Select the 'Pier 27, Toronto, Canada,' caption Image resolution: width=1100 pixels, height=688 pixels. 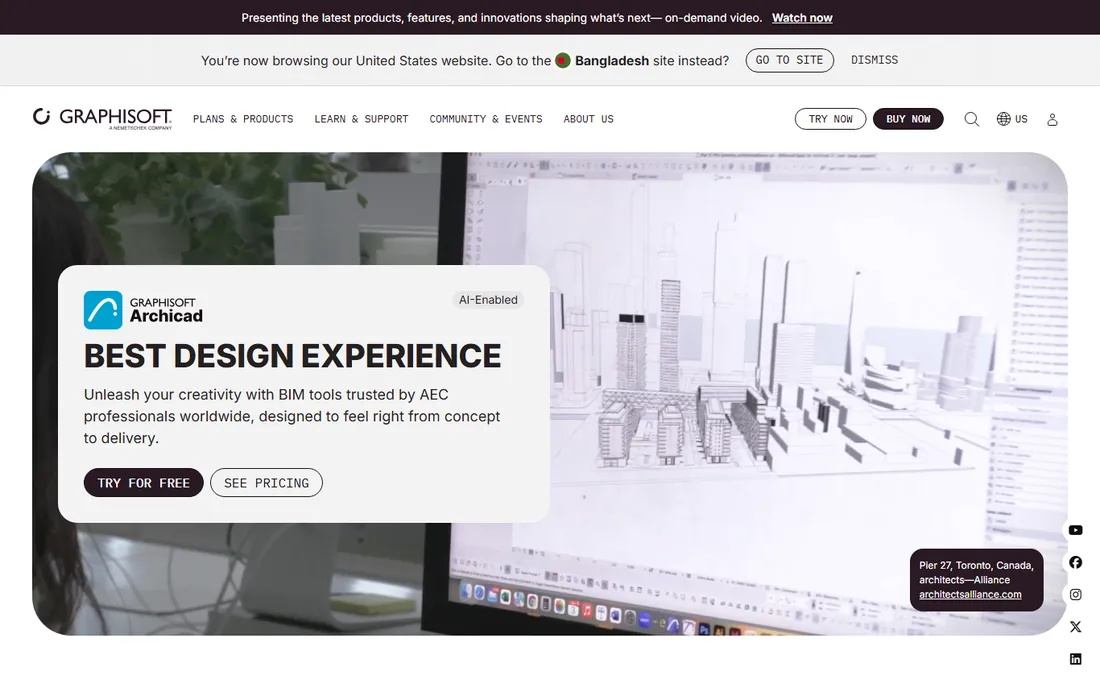click(x=977, y=565)
